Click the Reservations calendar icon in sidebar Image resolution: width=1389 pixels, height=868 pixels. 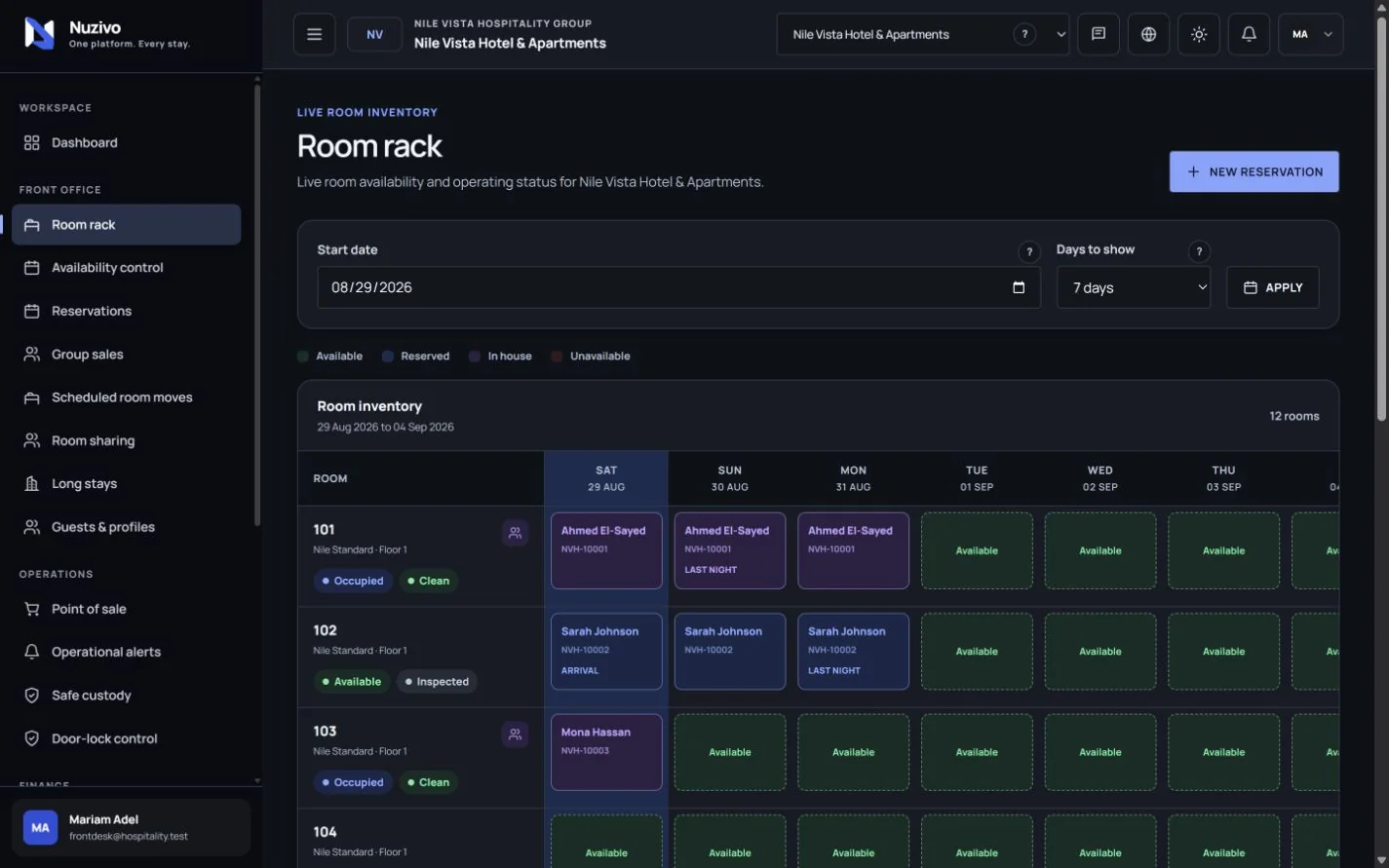click(31, 311)
